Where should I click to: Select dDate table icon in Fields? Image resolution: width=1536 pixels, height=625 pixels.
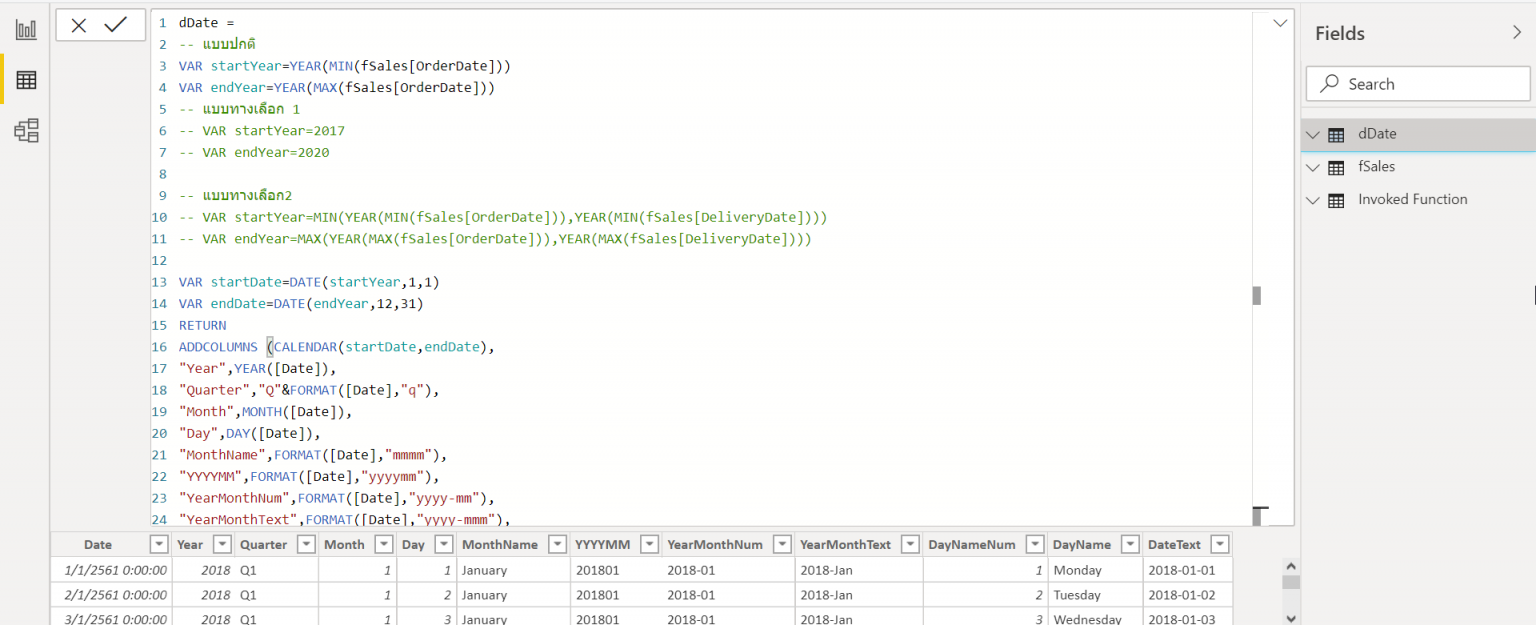1336,135
